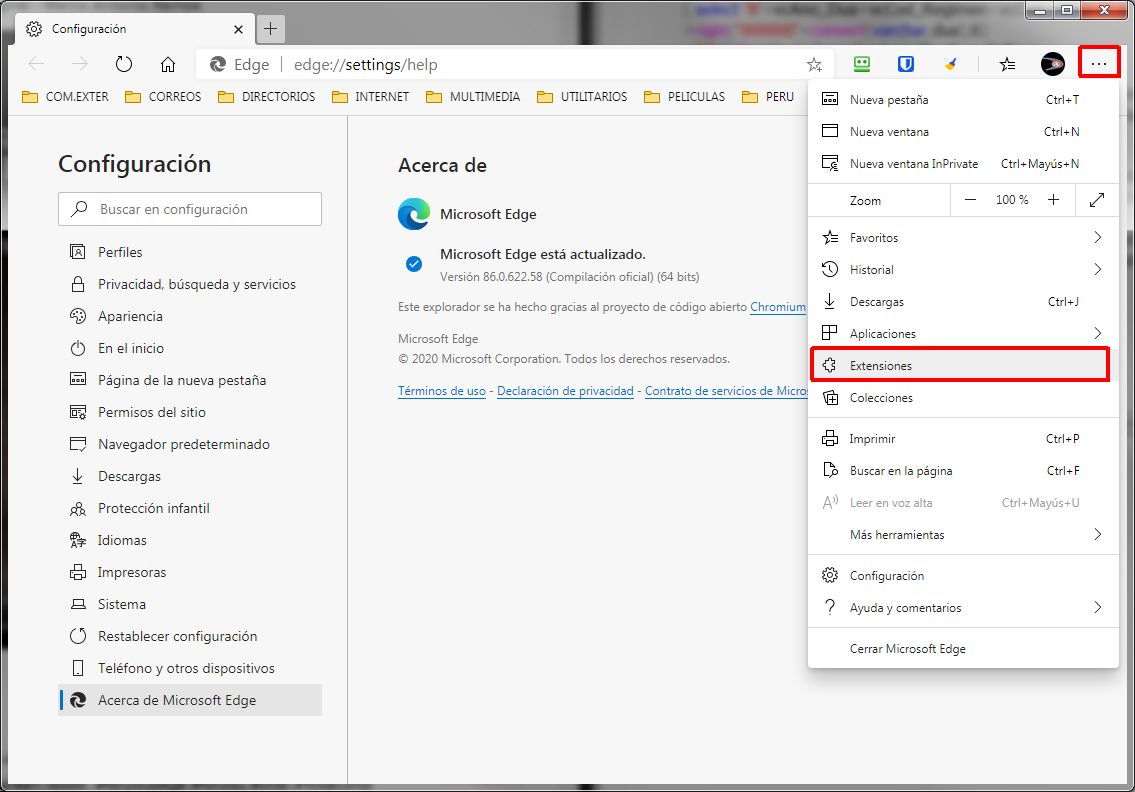Open PELICULAS bookmarks folder

click(x=684, y=96)
